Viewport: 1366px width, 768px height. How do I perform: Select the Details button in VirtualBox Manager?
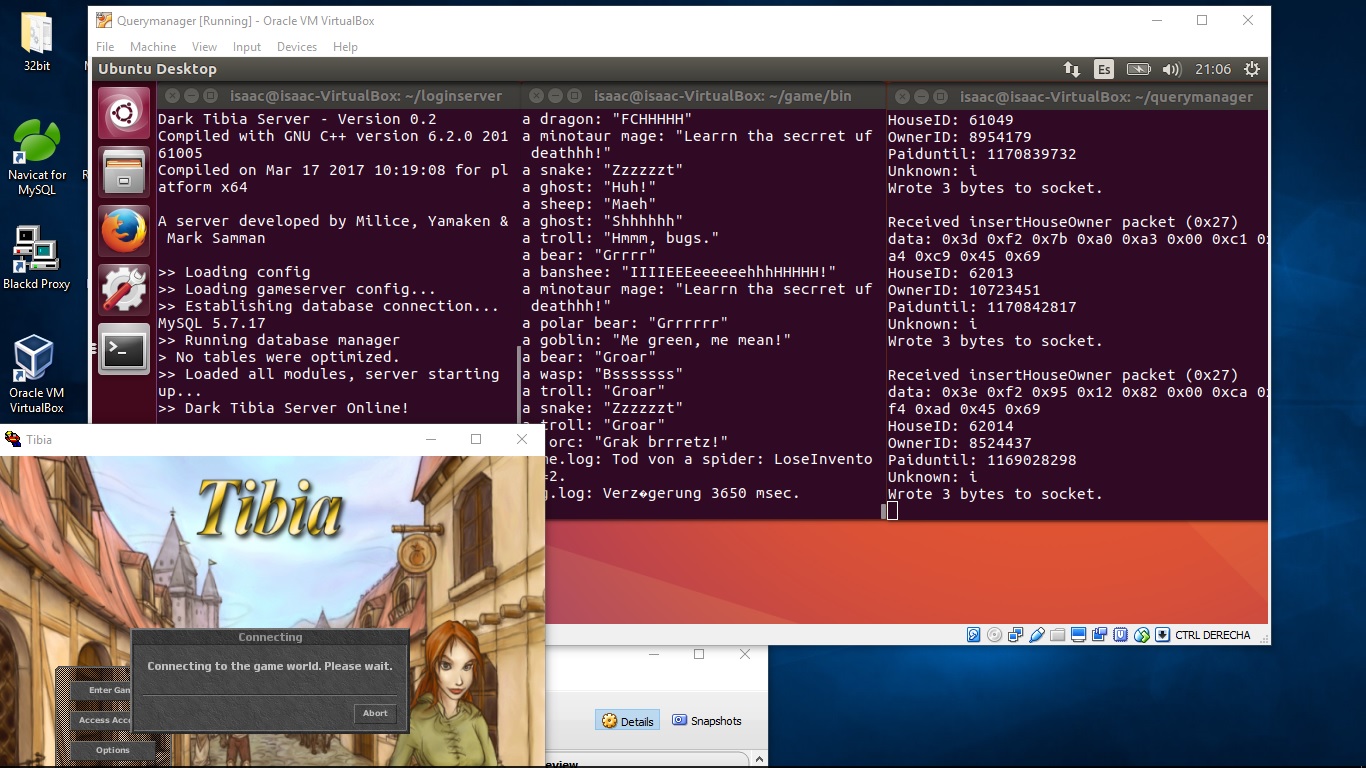pos(628,721)
